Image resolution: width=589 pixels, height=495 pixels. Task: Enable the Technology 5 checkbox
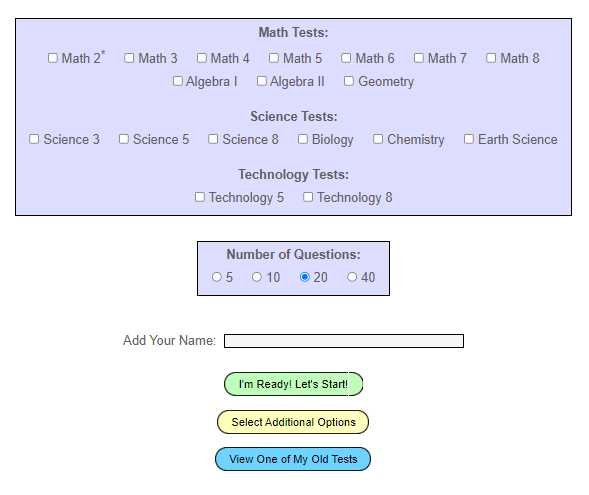click(200, 197)
